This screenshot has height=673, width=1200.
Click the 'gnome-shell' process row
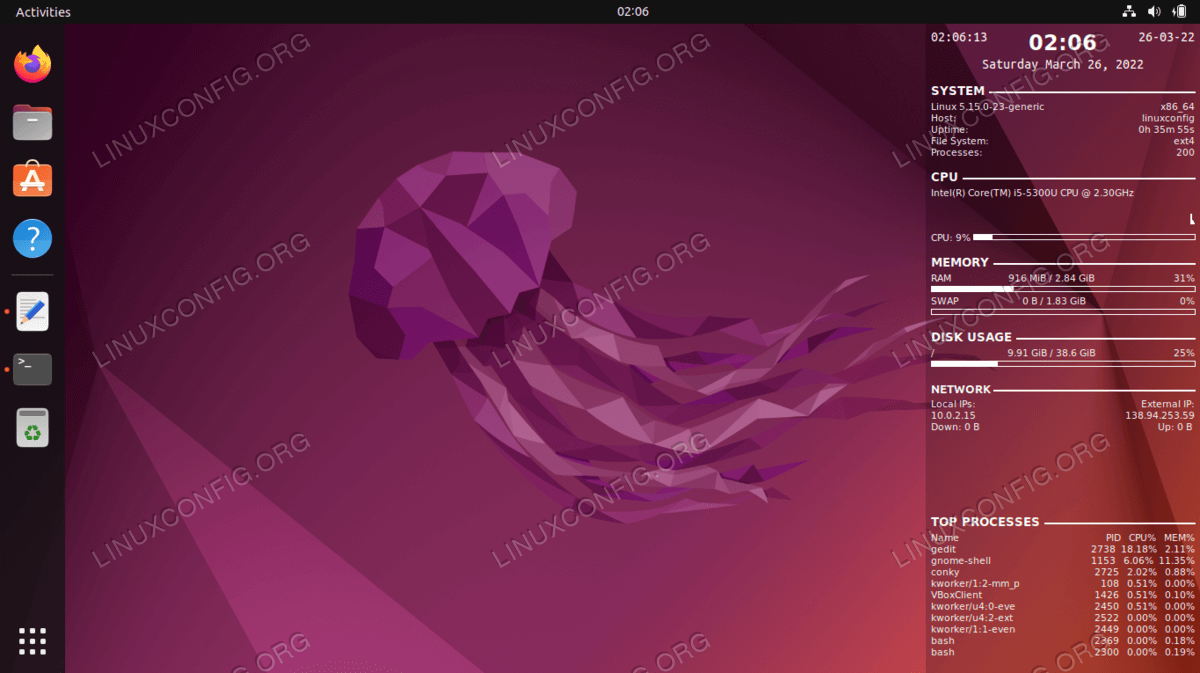[1063, 561]
